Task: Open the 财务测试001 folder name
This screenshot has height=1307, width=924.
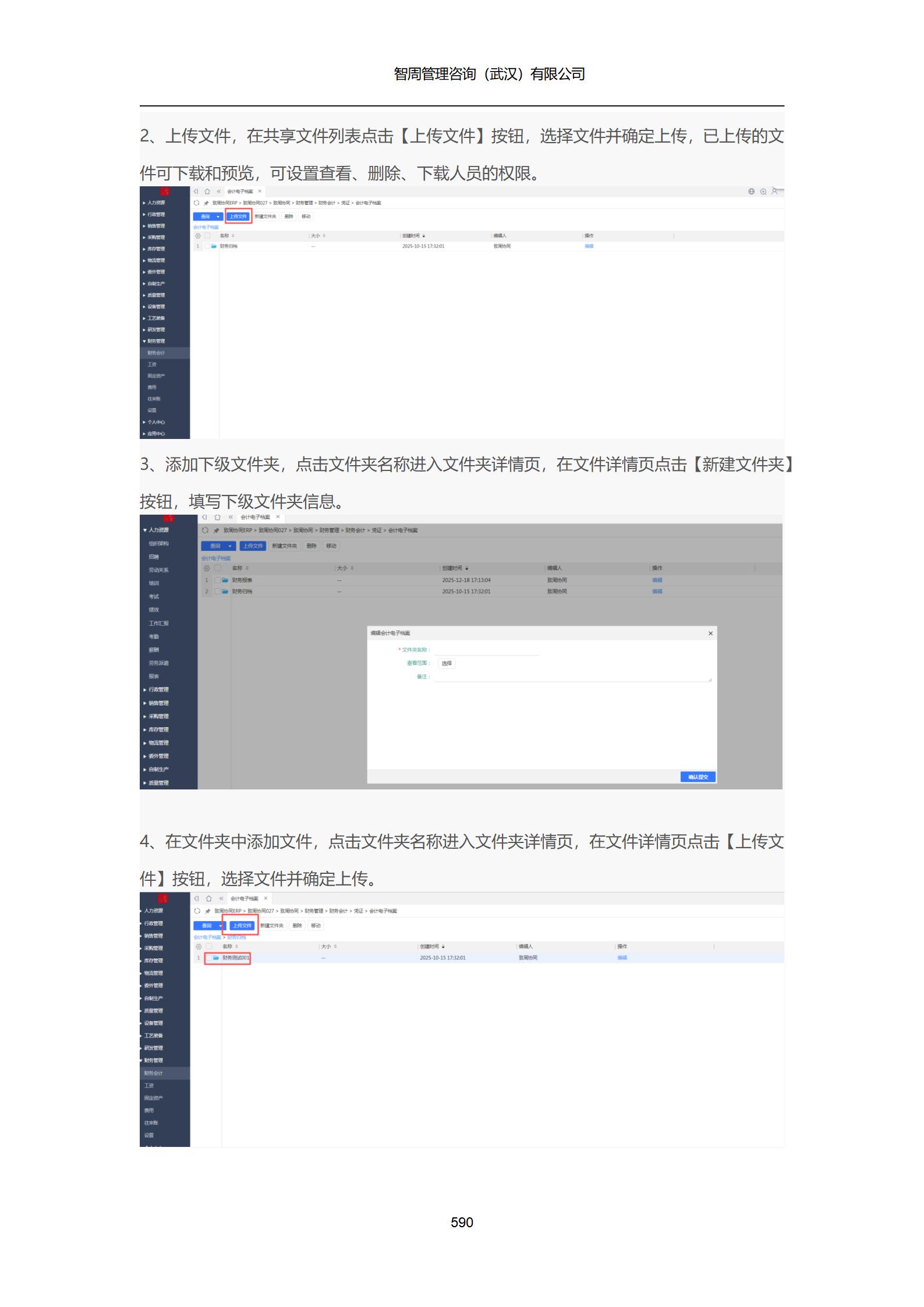Action: (236, 958)
